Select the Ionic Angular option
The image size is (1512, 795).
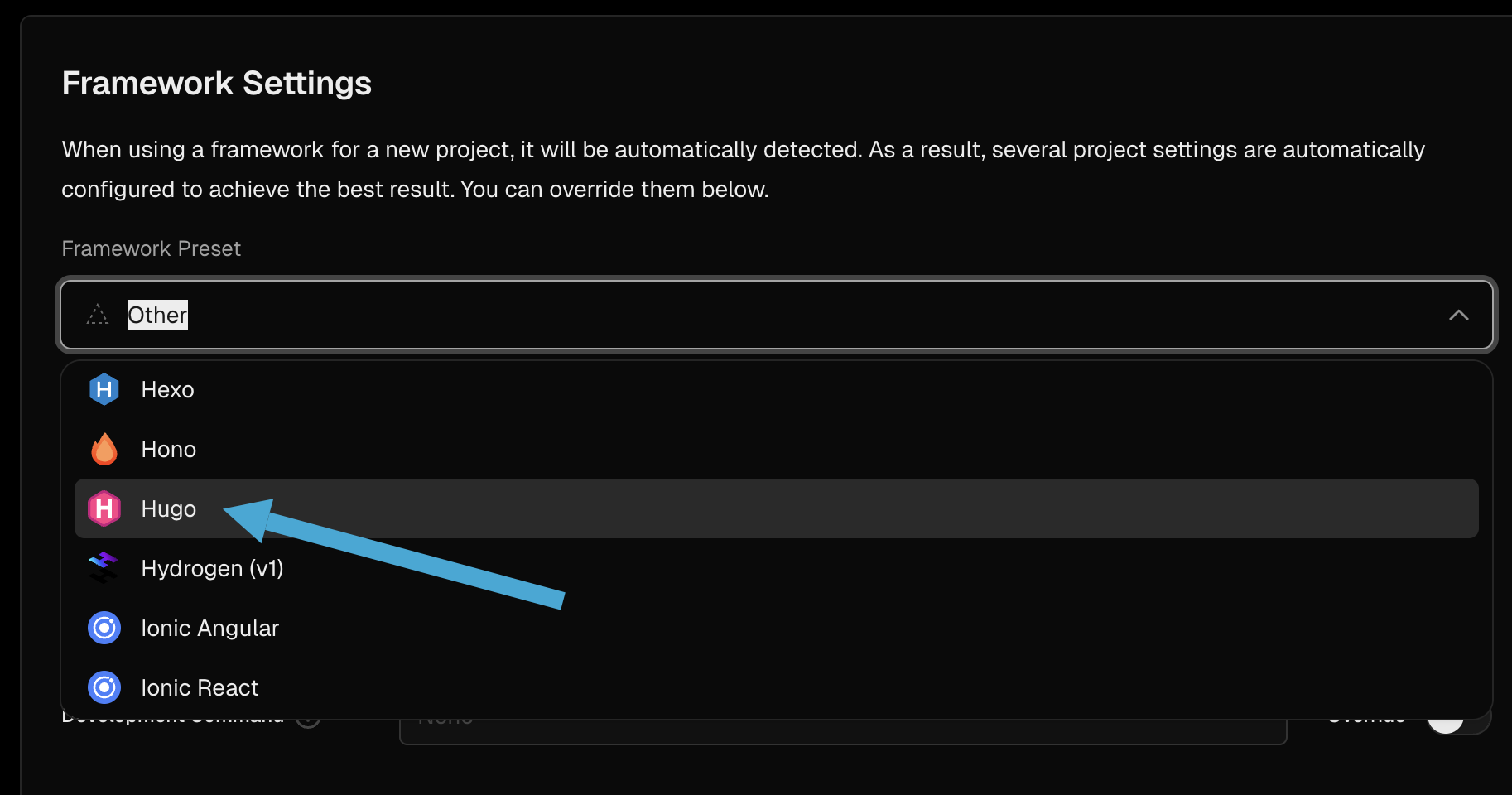coord(210,628)
